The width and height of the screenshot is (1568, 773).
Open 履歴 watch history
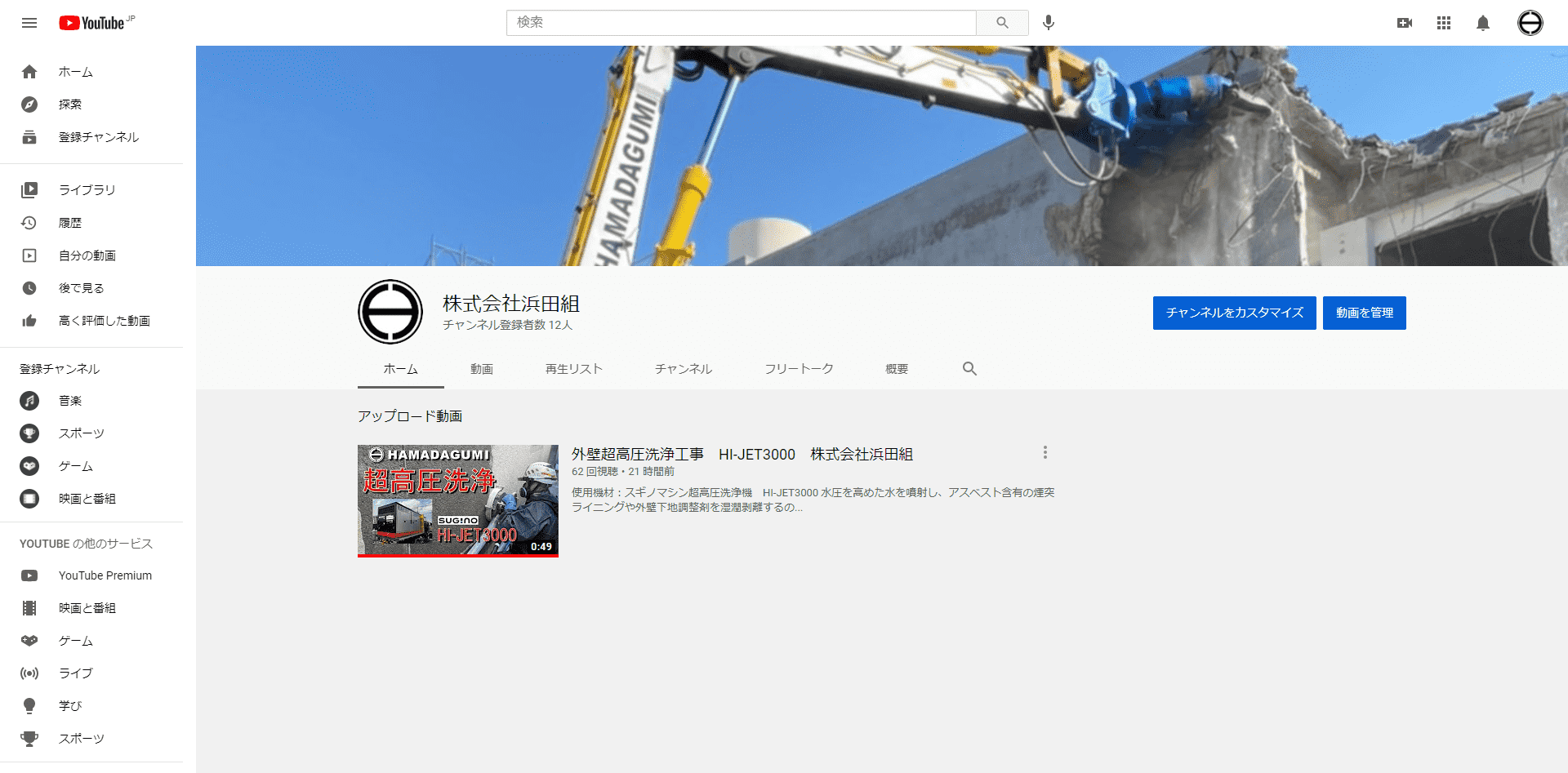coord(91,223)
